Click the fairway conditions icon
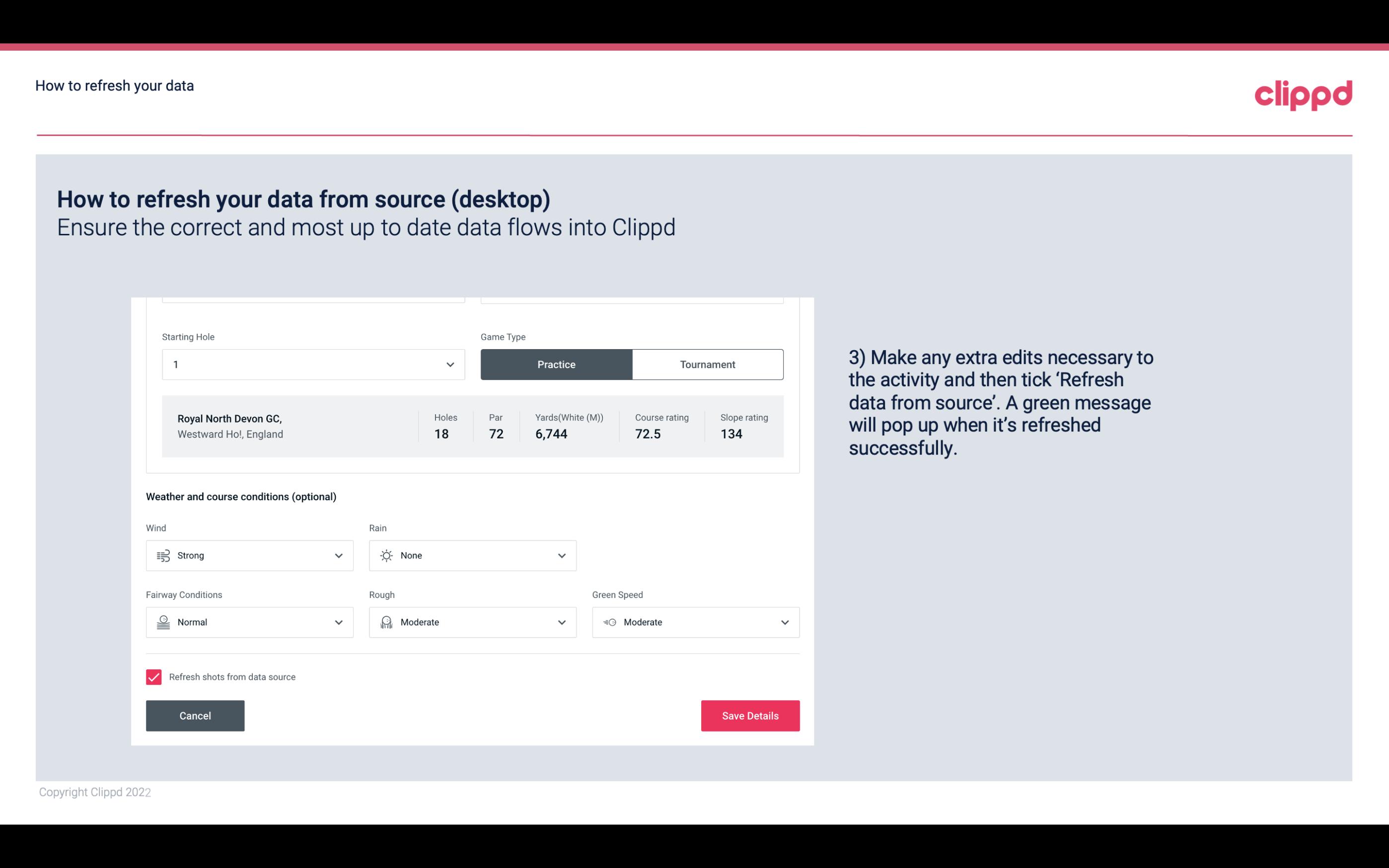 [163, 622]
